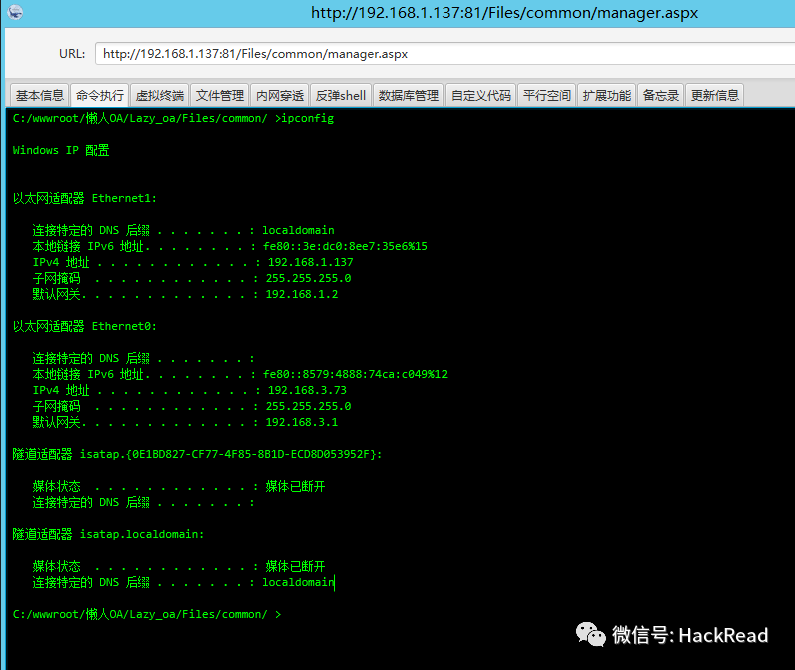Click the URL input field
795x670 pixels.
445,54
